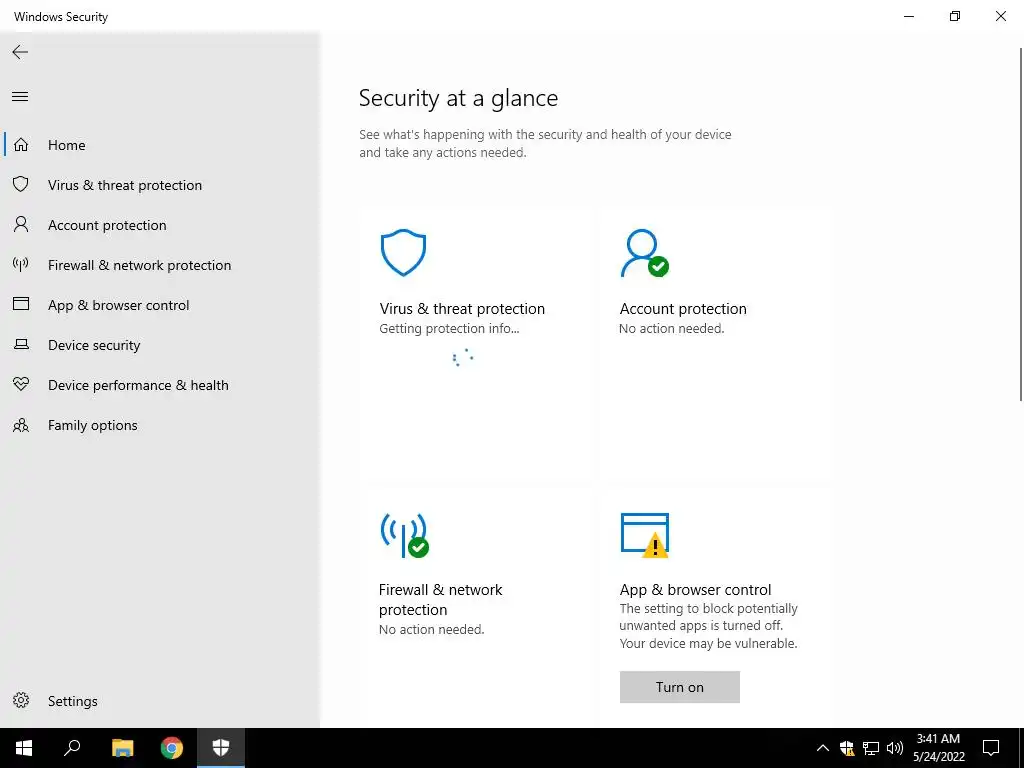Toggle the hamburger navigation menu
This screenshot has width=1024, height=768.
tap(20, 97)
